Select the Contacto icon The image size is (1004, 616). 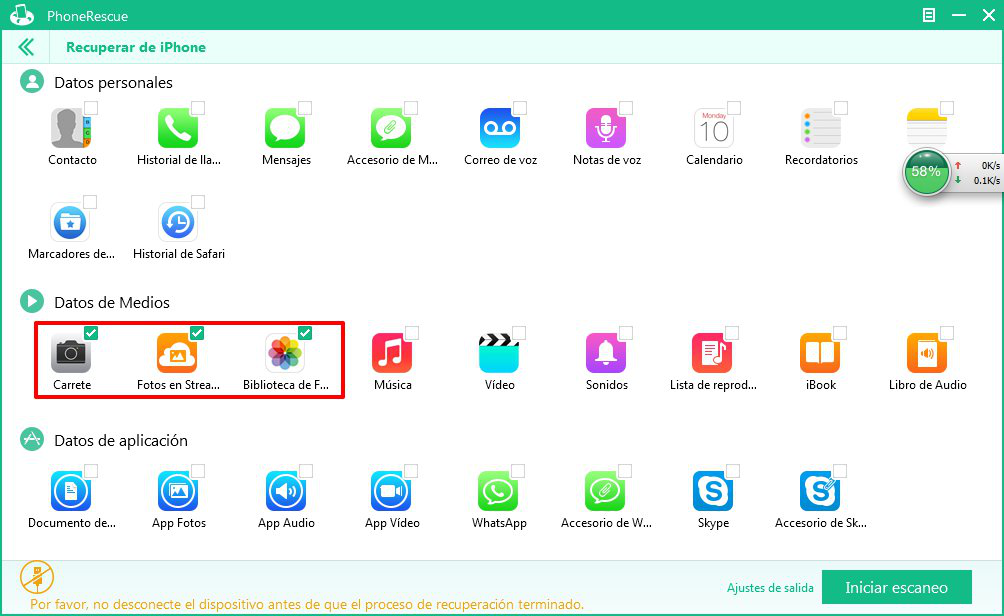point(71,128)
